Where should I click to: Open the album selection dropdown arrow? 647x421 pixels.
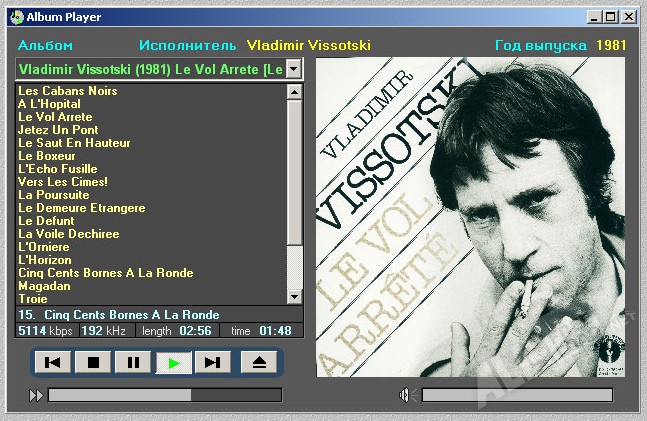(293, 69)
